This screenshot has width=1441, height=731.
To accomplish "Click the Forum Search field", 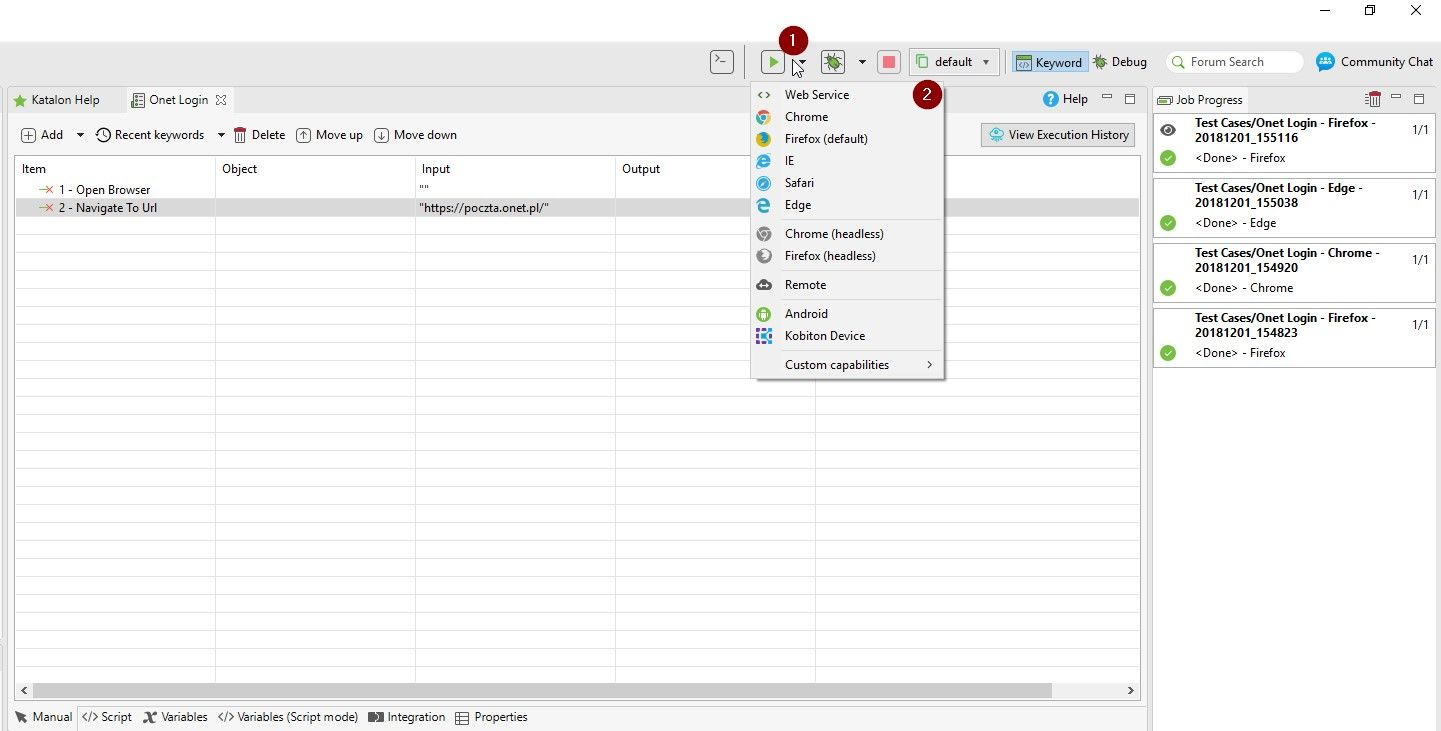I will [1235, 62].
